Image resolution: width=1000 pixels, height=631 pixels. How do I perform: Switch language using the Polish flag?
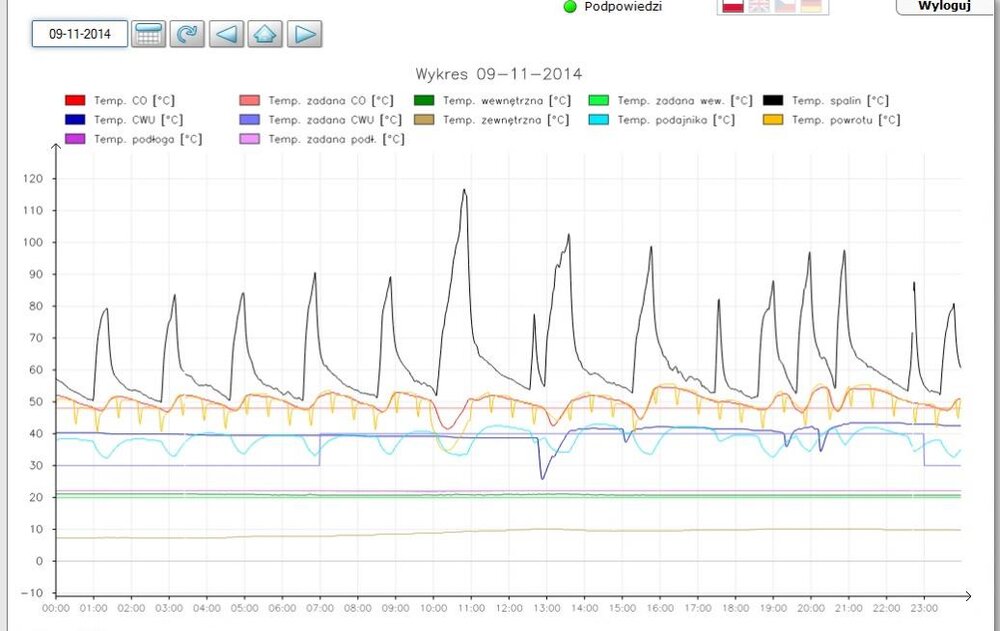733,6
